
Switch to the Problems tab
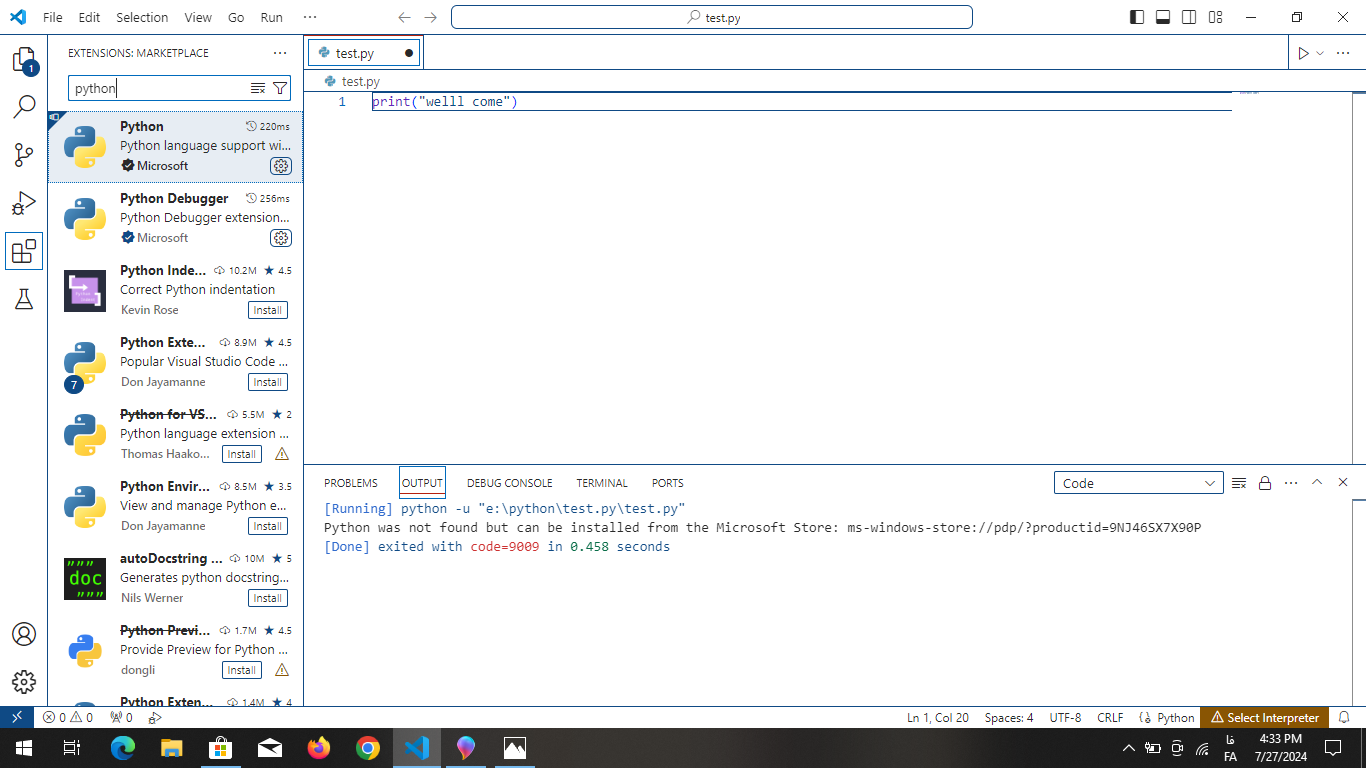(x=351, y=483)
